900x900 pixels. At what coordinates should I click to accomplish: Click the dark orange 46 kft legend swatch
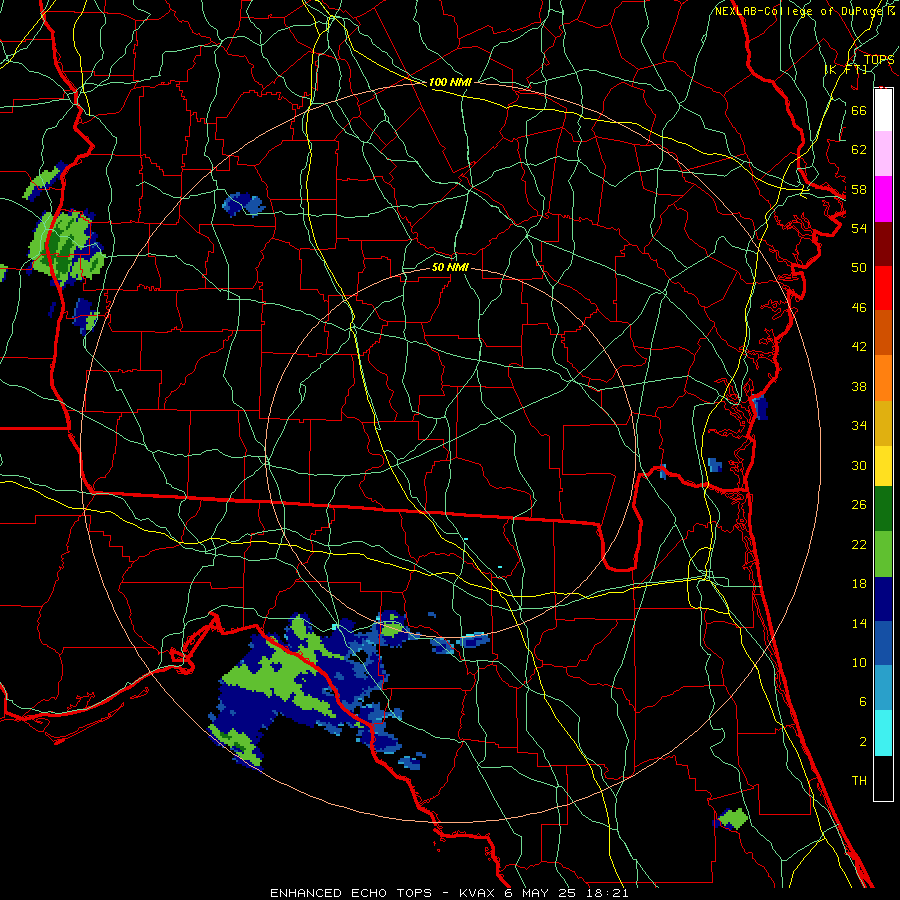883,332
